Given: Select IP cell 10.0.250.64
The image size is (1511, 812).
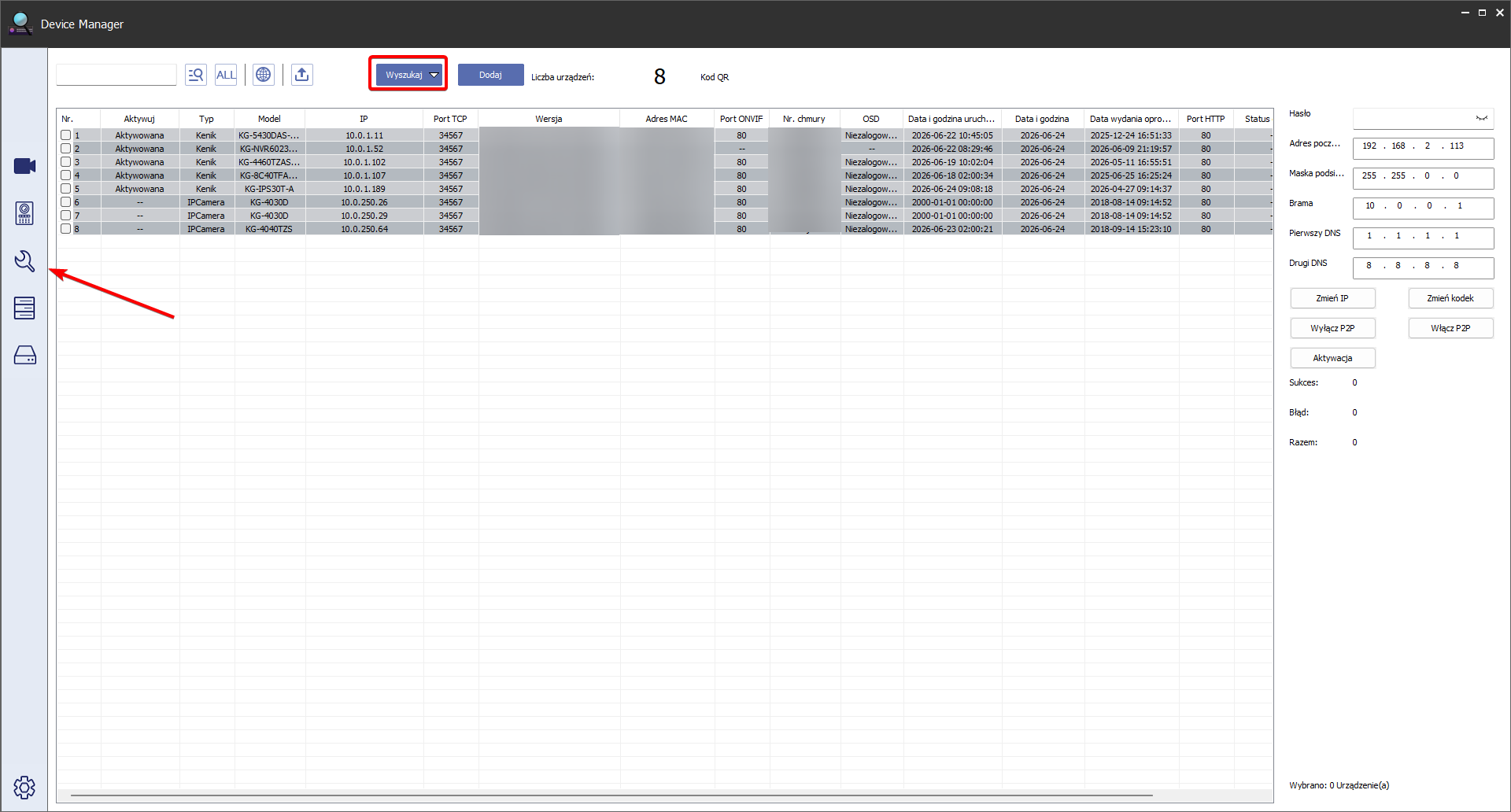Looking at the screenshot, I should [x=364, y=229].
